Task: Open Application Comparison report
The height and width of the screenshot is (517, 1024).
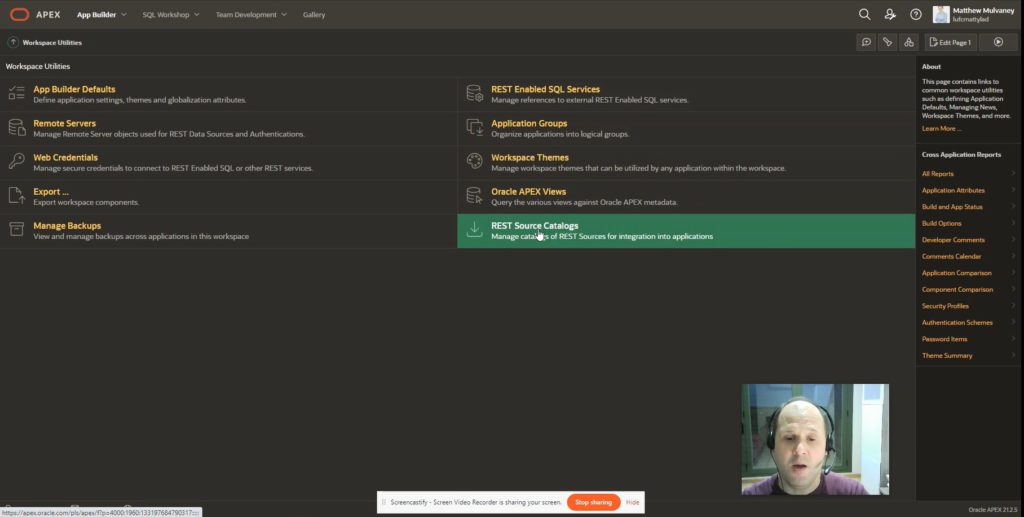Action: point(956,273)
